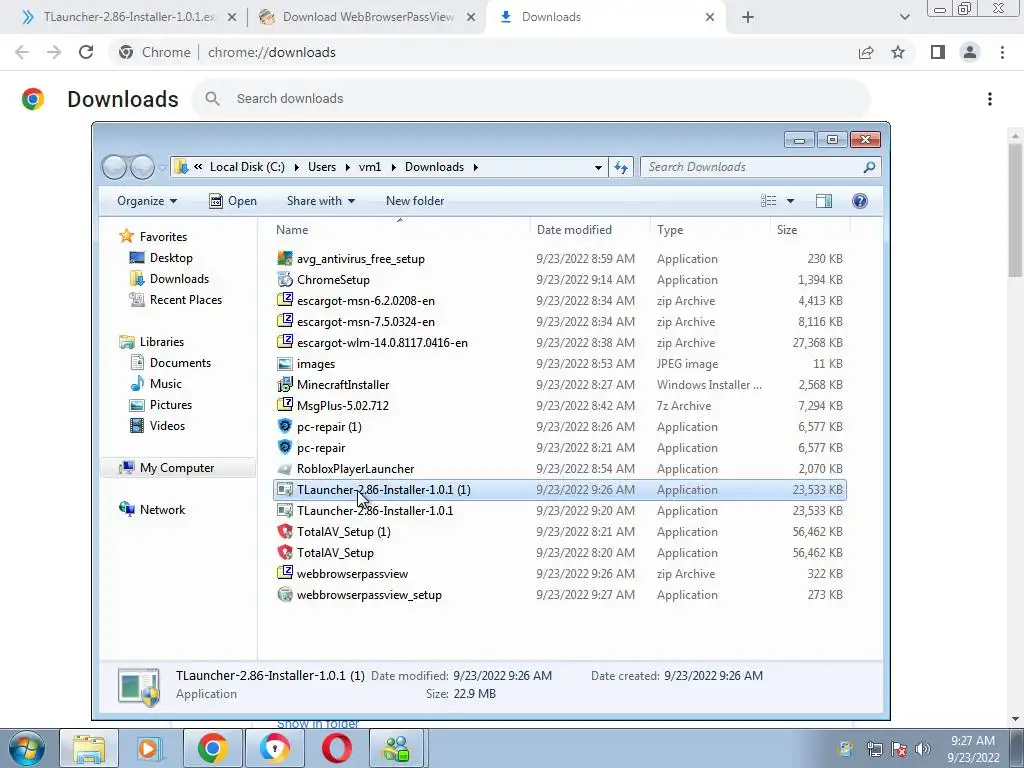Viewport: 1024px width, 768px height.
Task: Open Windows Start button
Action: pyautogui.click(x=26, y=748)
